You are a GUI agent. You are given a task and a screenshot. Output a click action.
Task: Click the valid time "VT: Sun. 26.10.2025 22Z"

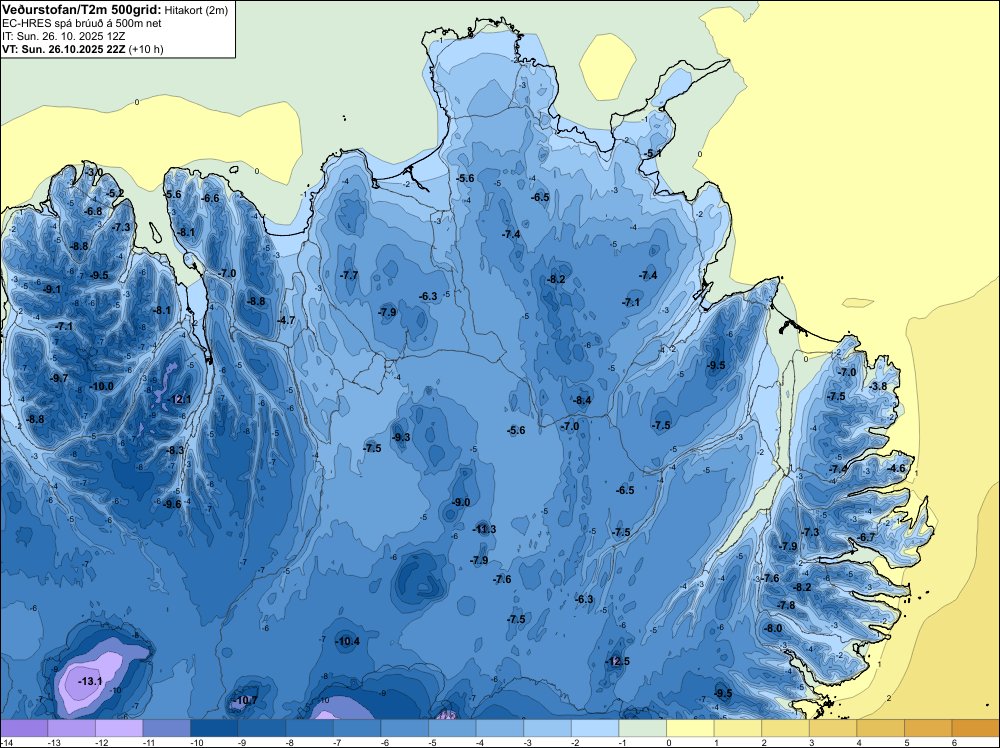64,49
